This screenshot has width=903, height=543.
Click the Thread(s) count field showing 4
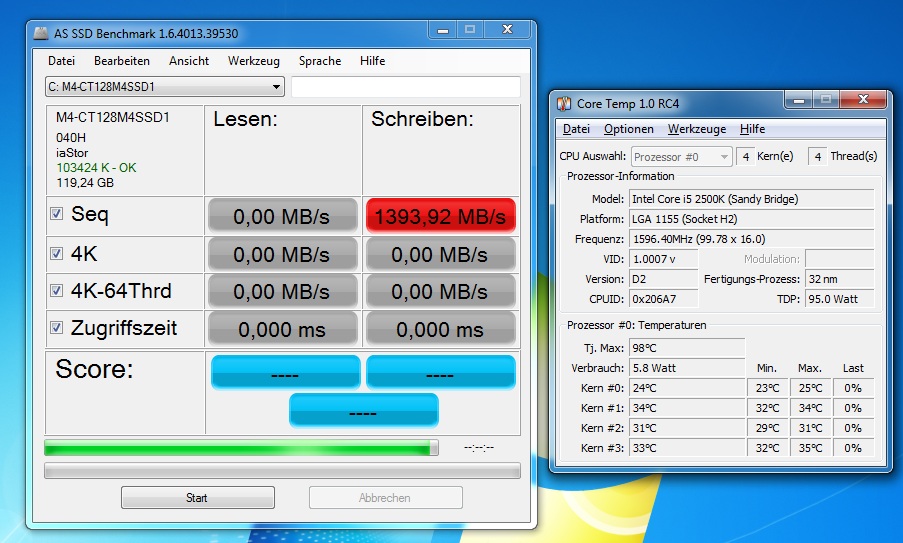coord(817,157)
